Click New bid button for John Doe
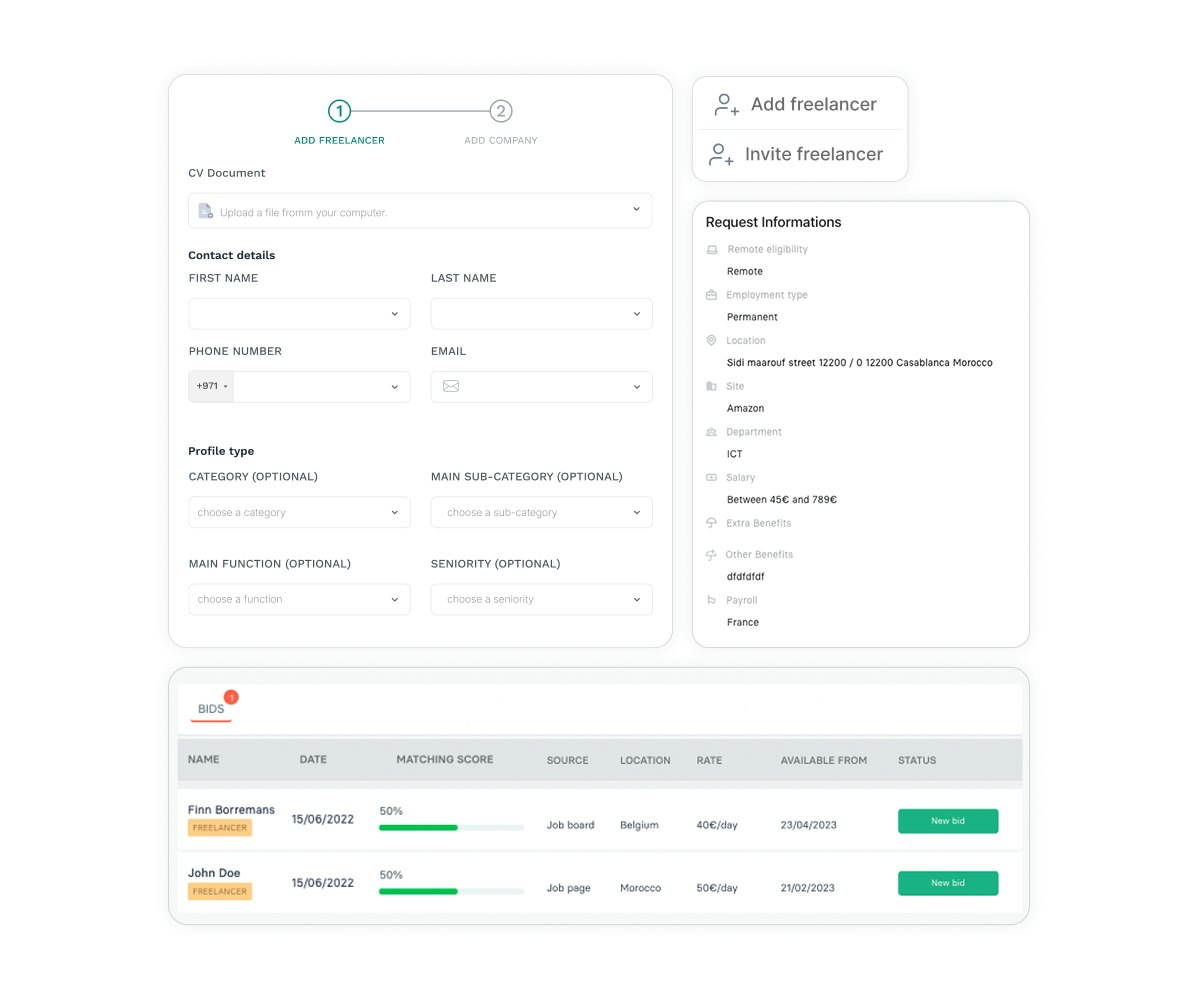 click(x=948, y=883)
